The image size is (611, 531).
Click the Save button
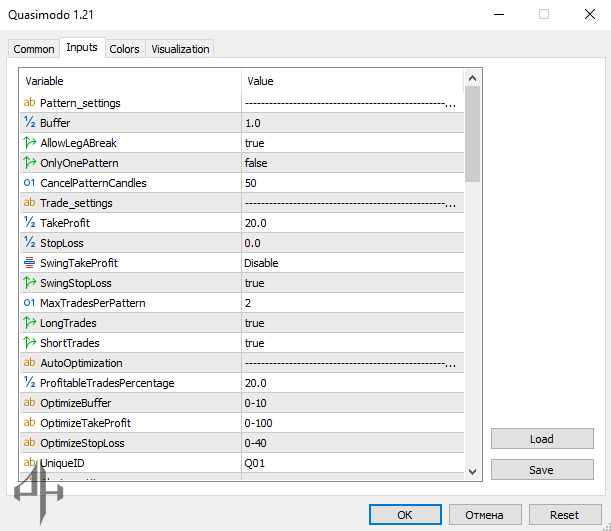pos(542,470)
